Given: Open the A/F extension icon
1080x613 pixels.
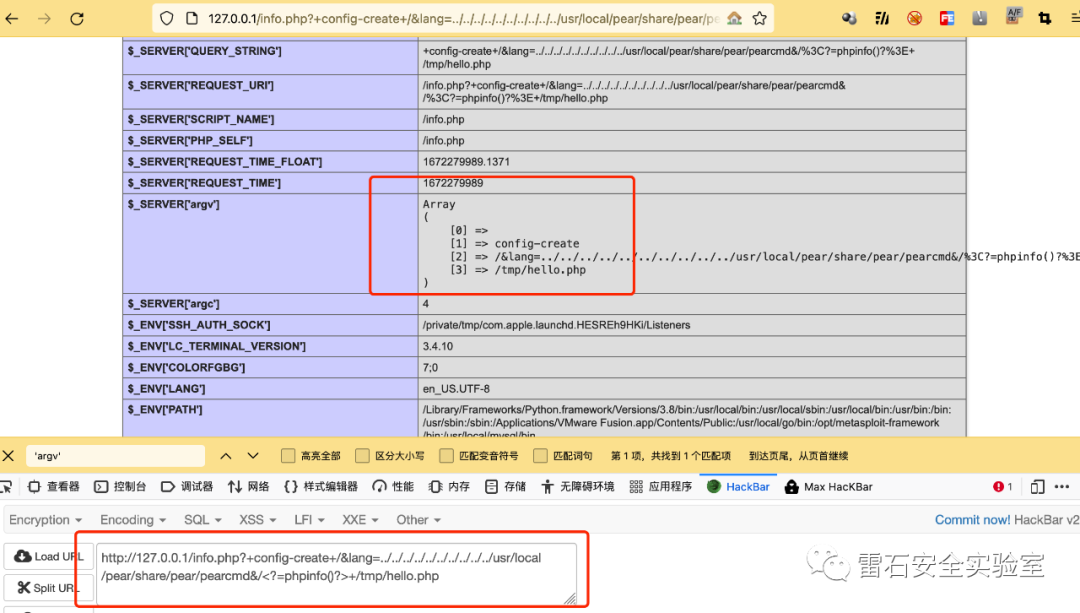Looking at the screenshot, I should coord(1013,17).
